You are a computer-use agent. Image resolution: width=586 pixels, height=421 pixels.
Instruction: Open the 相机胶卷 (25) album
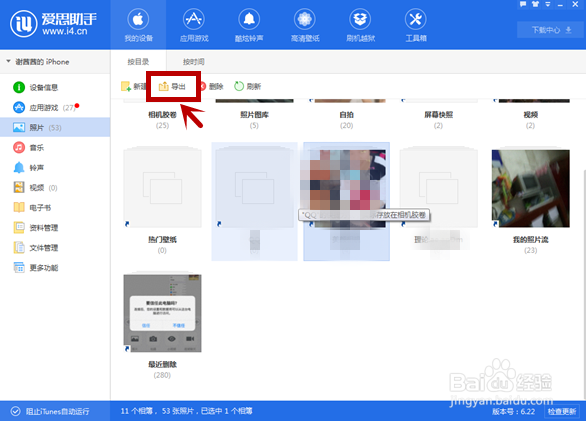pyautogui.click(x=162, y=115)
